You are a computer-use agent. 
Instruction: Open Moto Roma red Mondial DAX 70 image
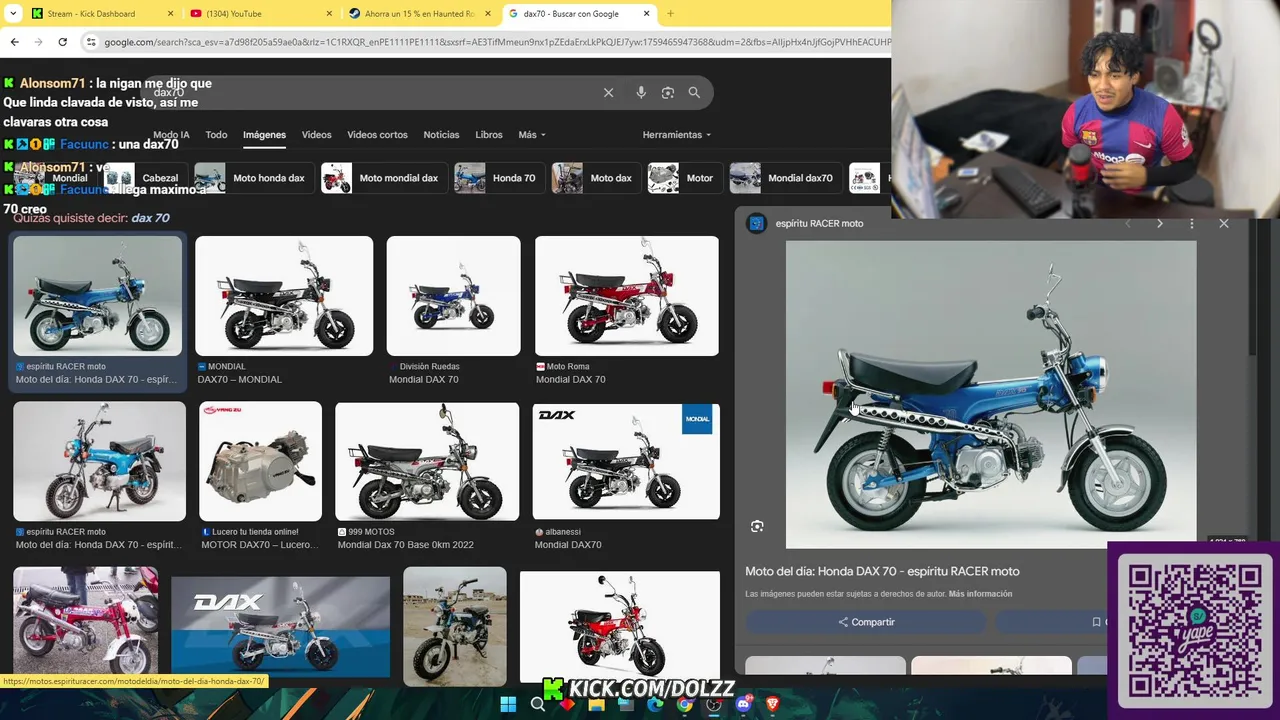click(x=627, y=296)
